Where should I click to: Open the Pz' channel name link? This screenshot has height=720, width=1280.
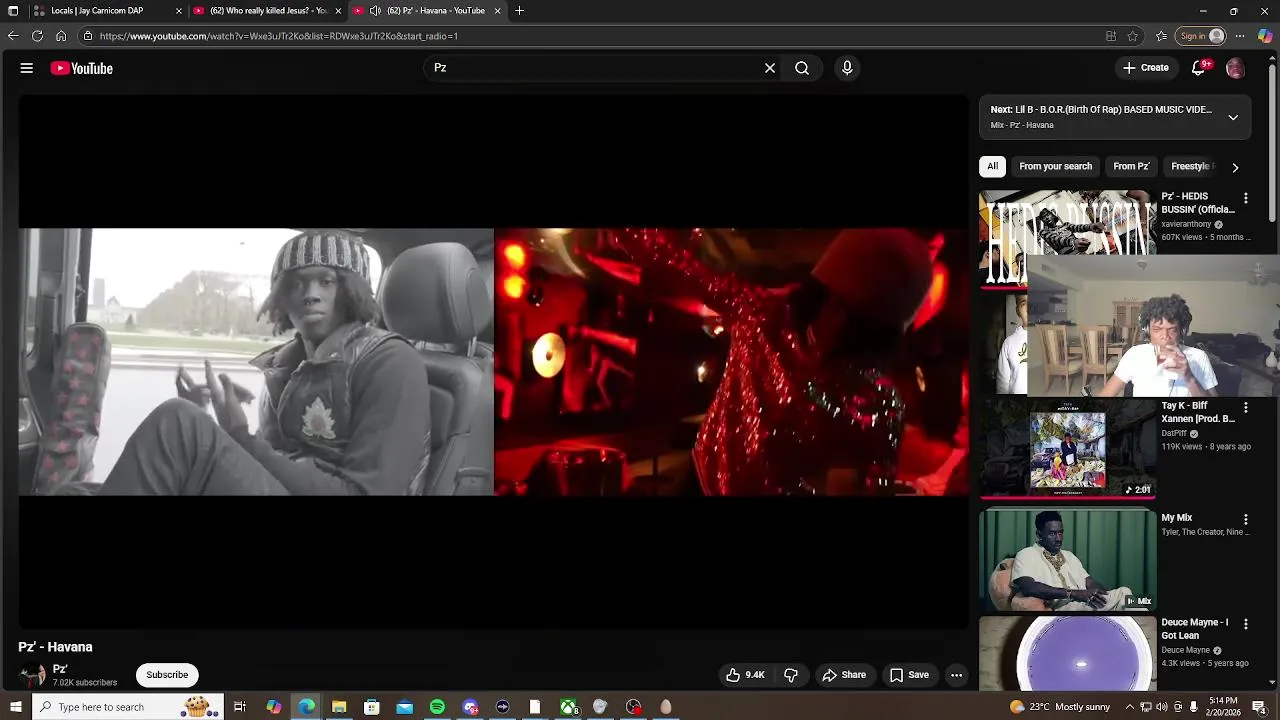[60, 669]
